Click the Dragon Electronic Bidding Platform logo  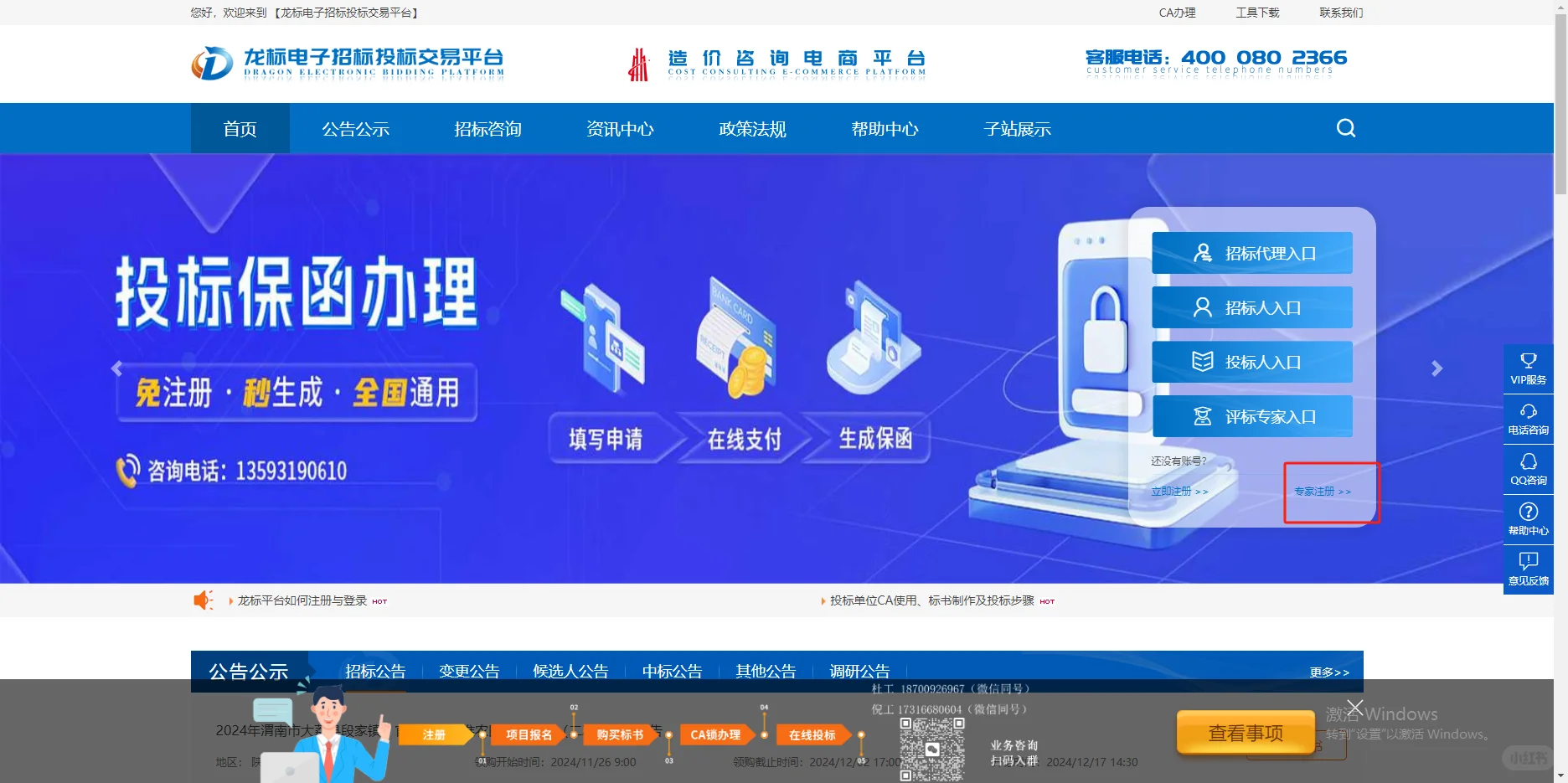click(348, 62)
